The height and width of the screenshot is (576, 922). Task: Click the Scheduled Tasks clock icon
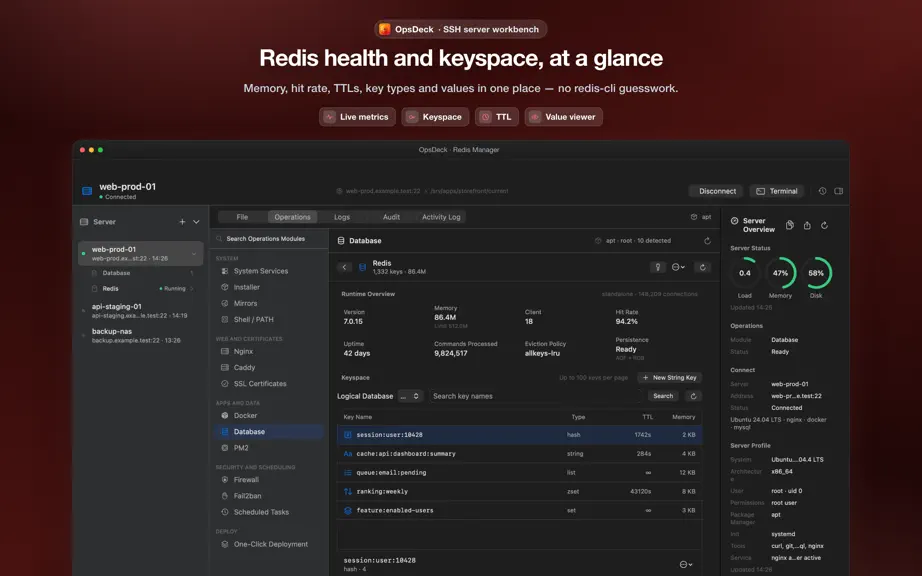[x=225, y=512]
